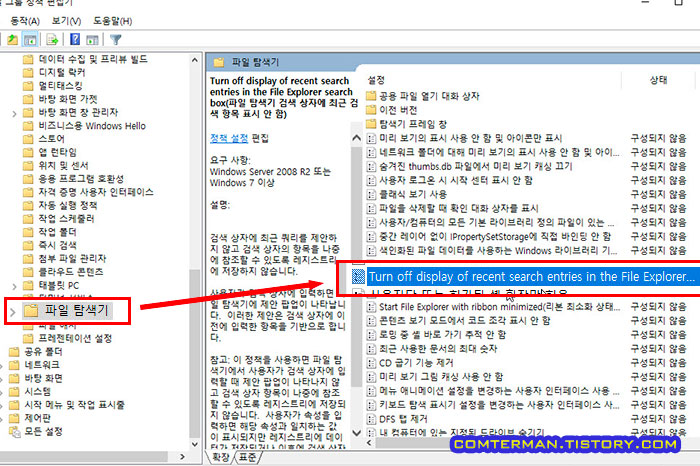Open help via the blue question mark icon
The height and width of the screenshot is (466, 700).
point(75,39)
